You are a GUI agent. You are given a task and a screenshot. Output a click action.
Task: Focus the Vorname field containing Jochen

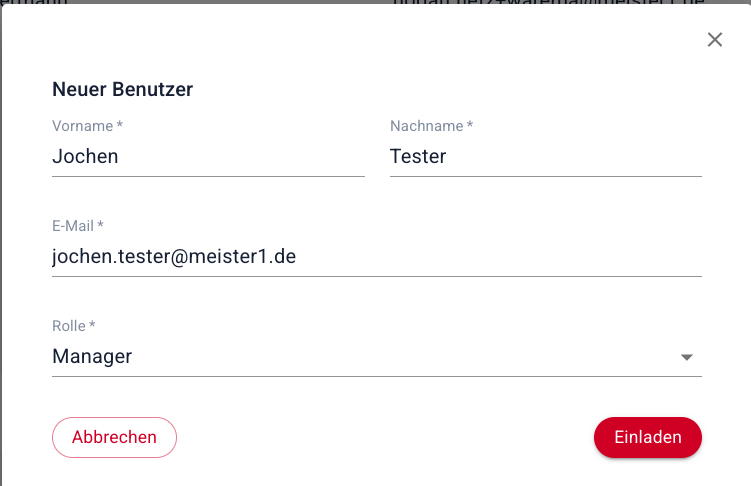(x=208, y=156)
